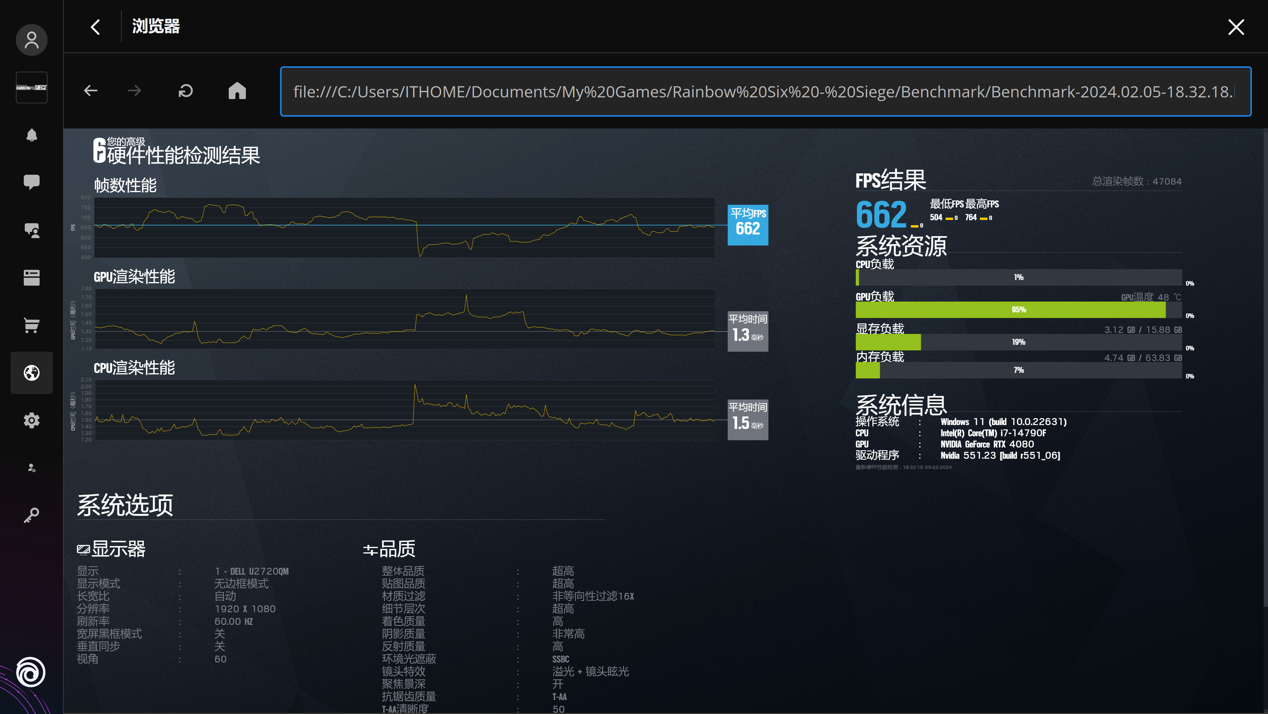Screen dimensions: 1268x714
Task: Open notifications bell in sidebar
Action: (x=32, y=135)
